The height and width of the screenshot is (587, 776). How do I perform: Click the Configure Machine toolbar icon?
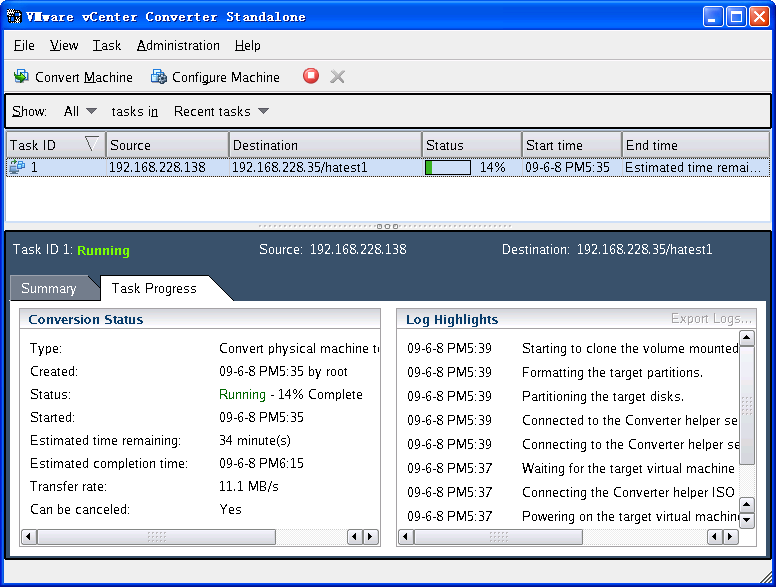pyautogui.click(x=158, y=77)
